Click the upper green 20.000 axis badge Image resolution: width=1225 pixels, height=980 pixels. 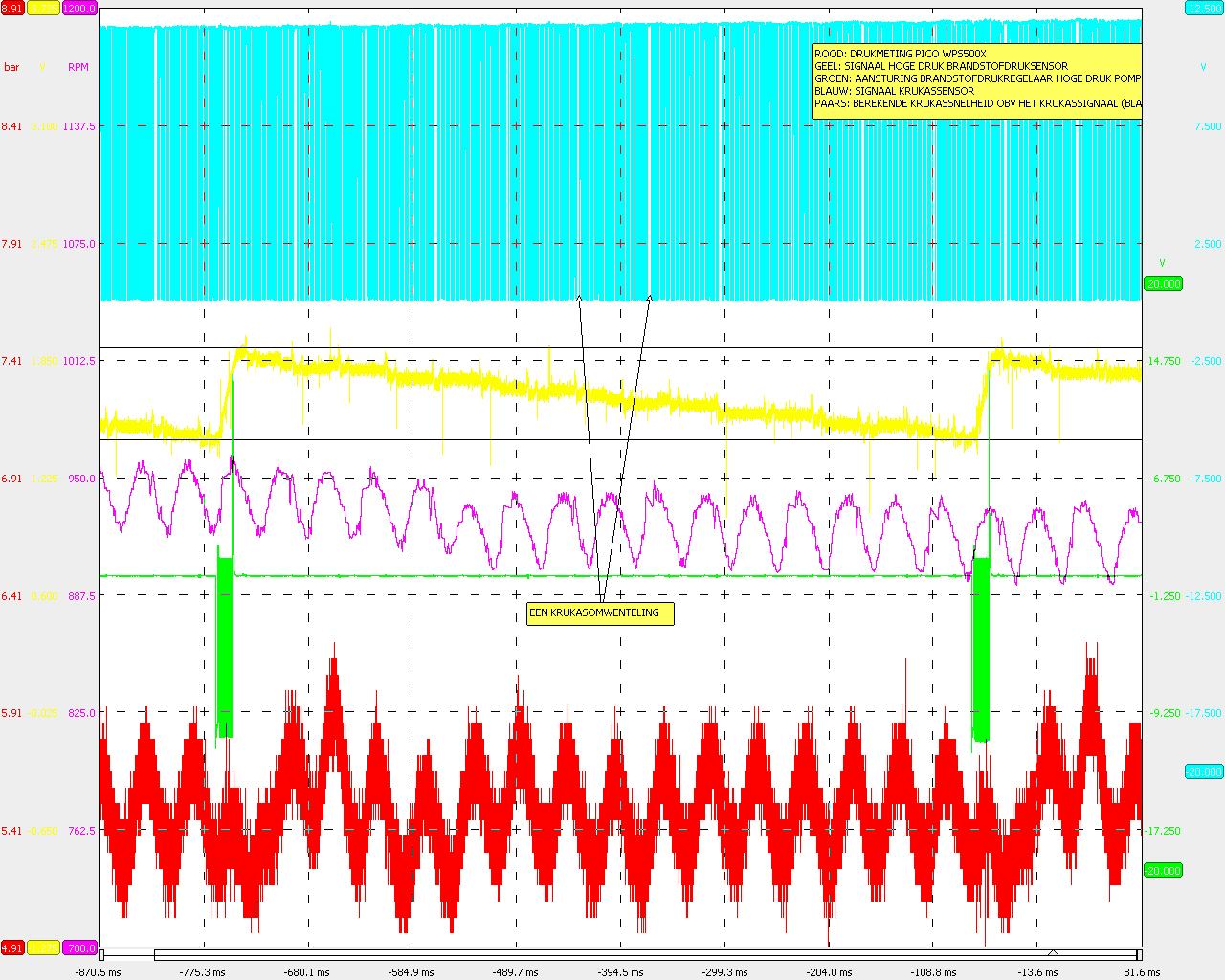(x=1163, y=283)
